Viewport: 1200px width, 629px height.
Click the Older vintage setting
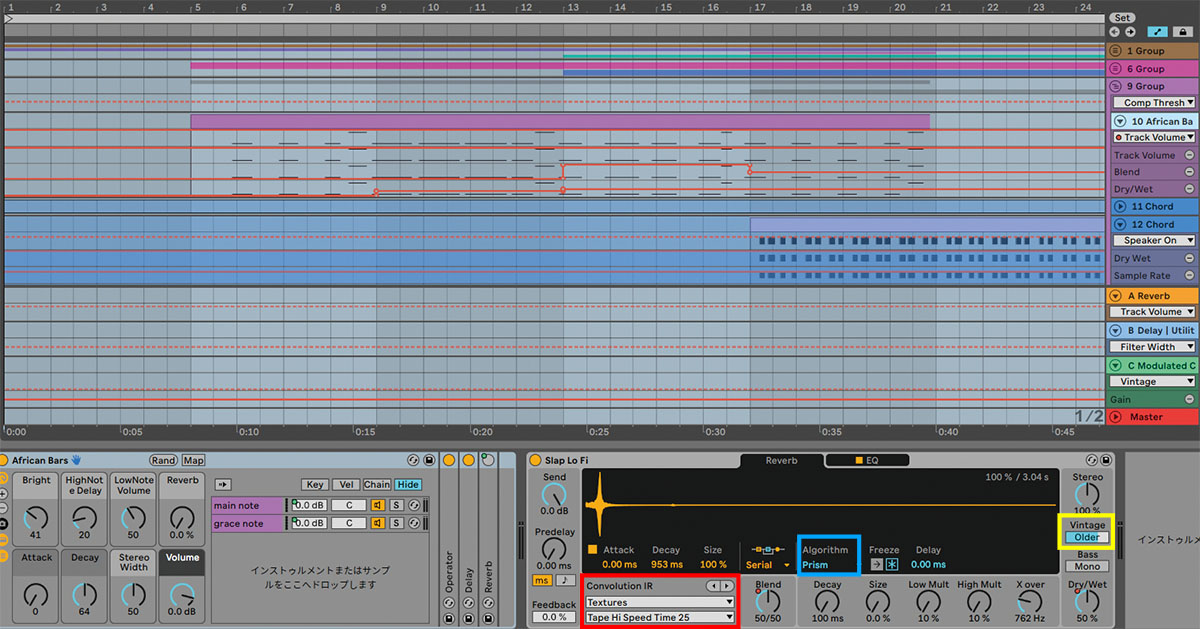pos(1087,537)
